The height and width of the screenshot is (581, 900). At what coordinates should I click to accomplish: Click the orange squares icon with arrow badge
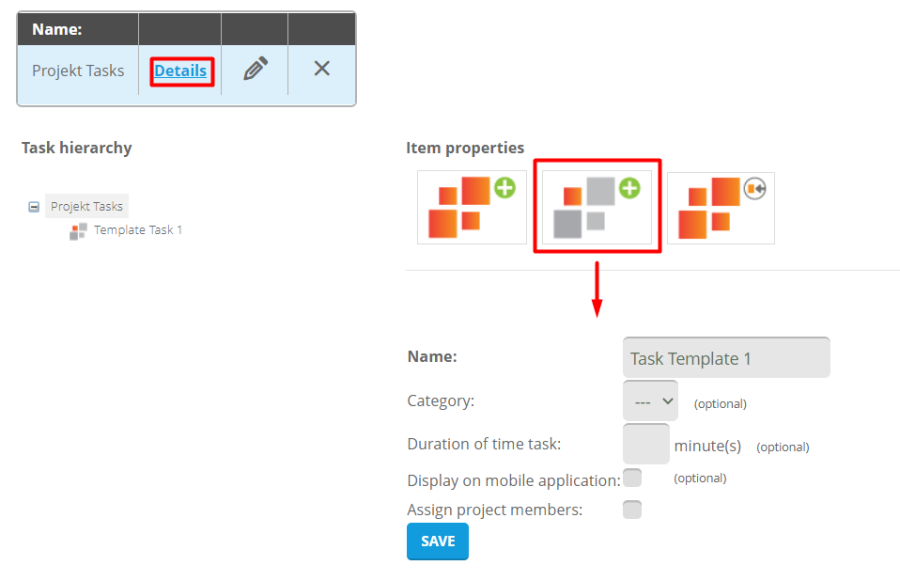point(721,207)
